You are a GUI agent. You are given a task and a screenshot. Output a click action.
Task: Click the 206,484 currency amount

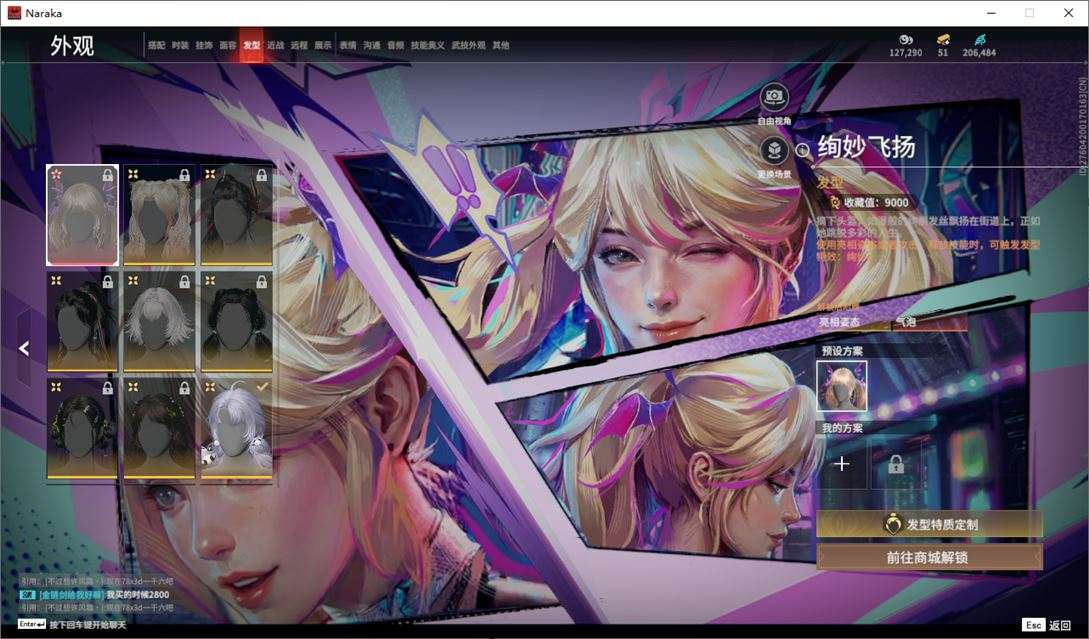pos(979,53)
